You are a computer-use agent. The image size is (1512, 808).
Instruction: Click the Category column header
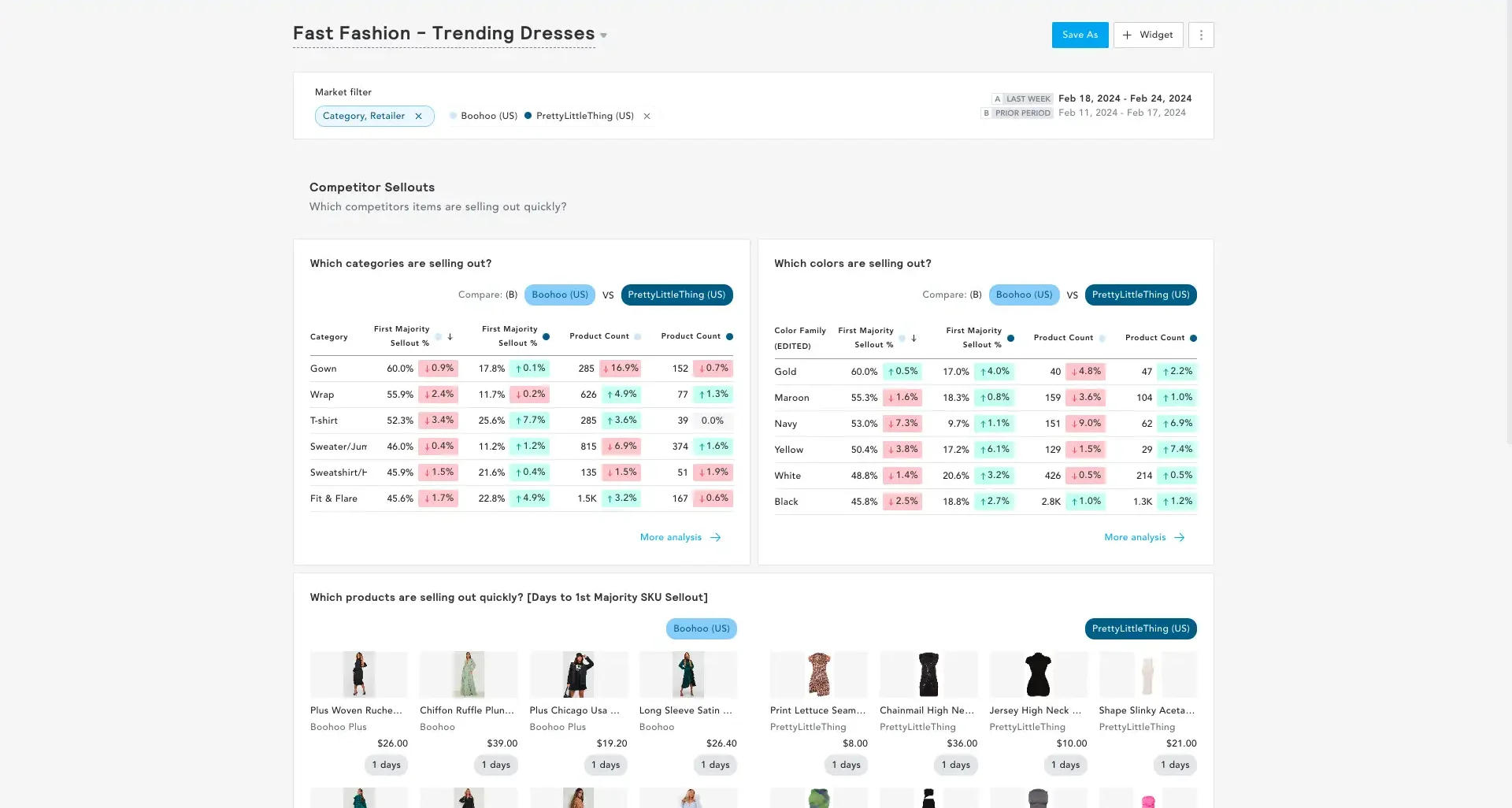[x=329, y=337]
